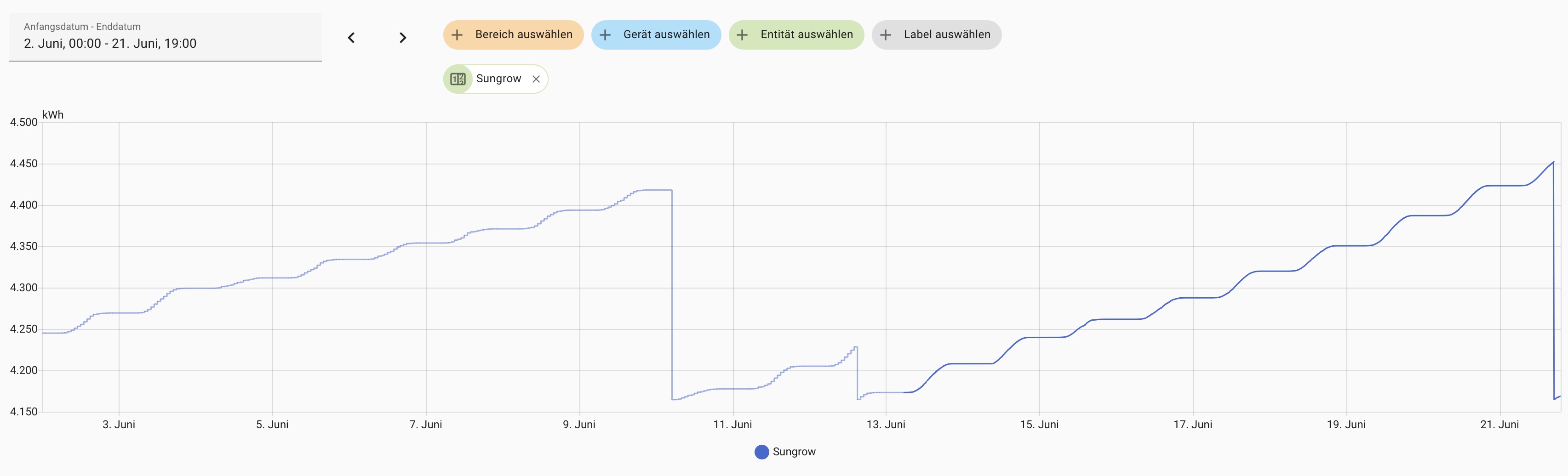Go to next date range arrow
1568x476 pixels.
(x=402, y=38)
